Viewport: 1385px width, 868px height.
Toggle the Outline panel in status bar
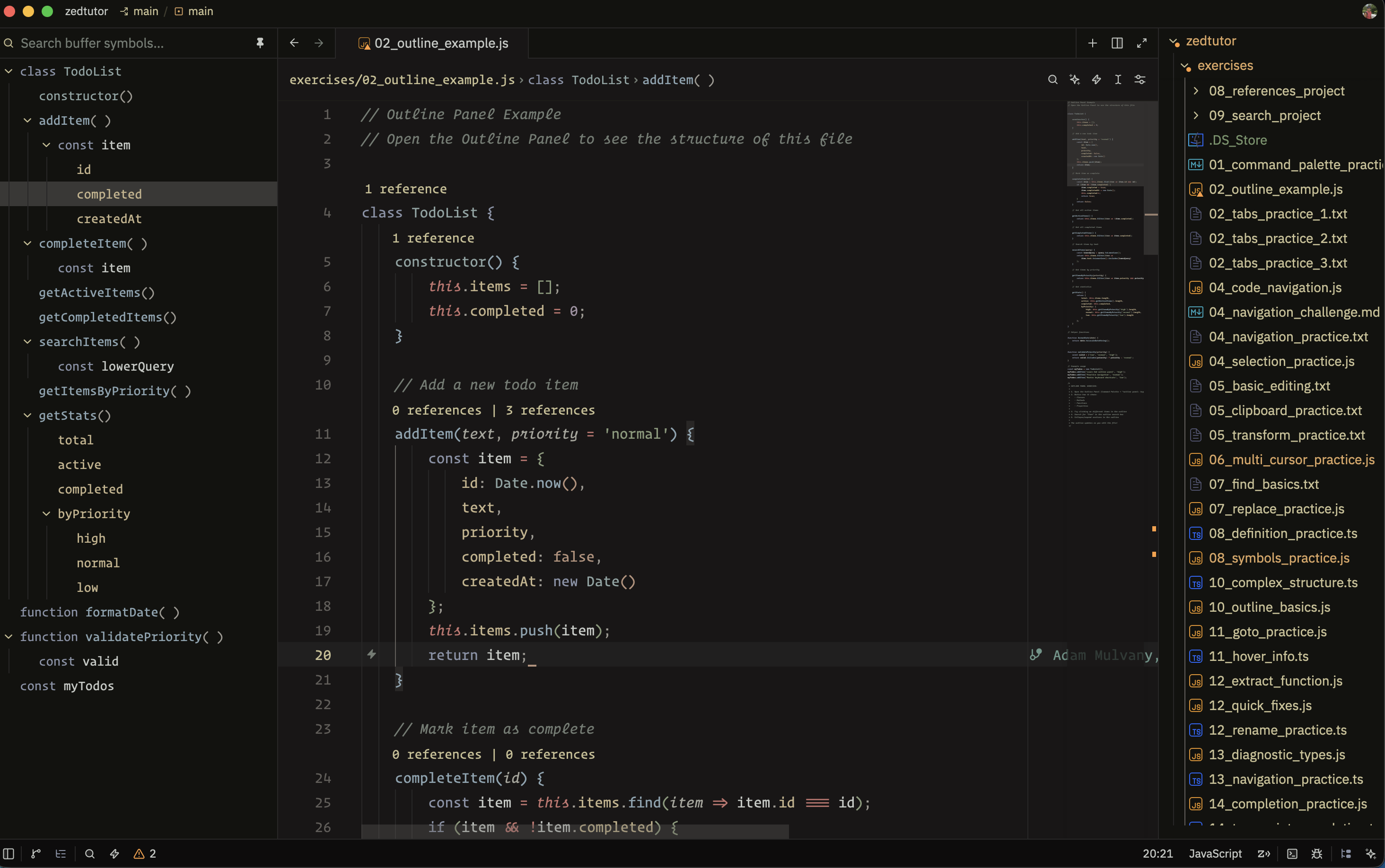(x=61, y=854)
